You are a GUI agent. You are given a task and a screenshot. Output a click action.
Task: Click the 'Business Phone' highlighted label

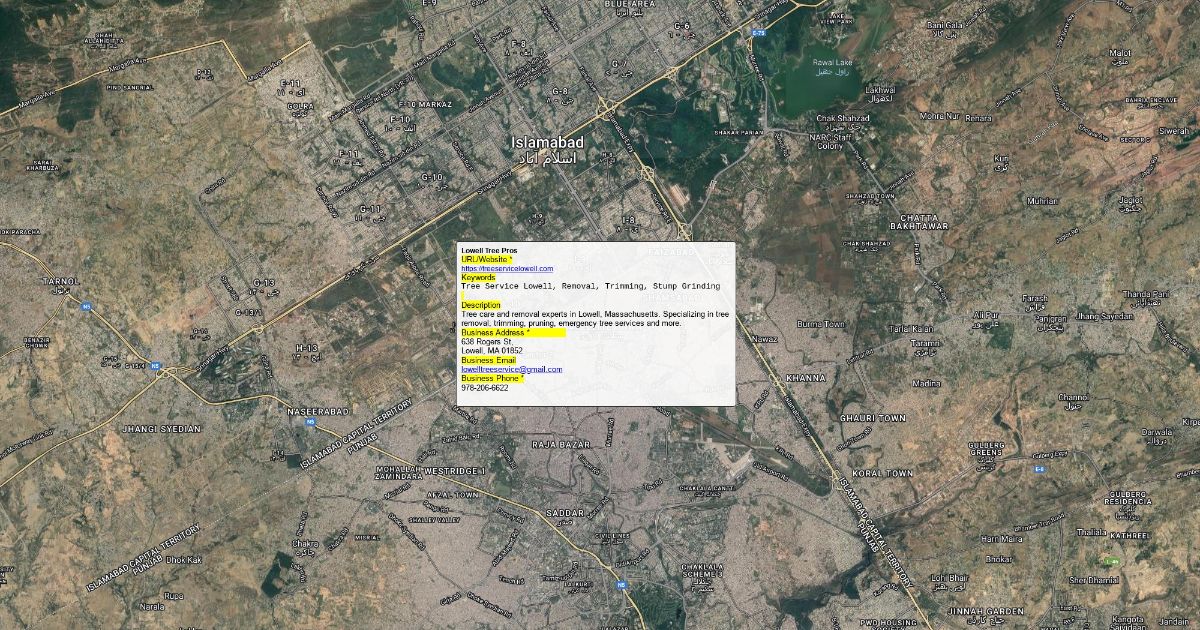[x=492, y=379]
